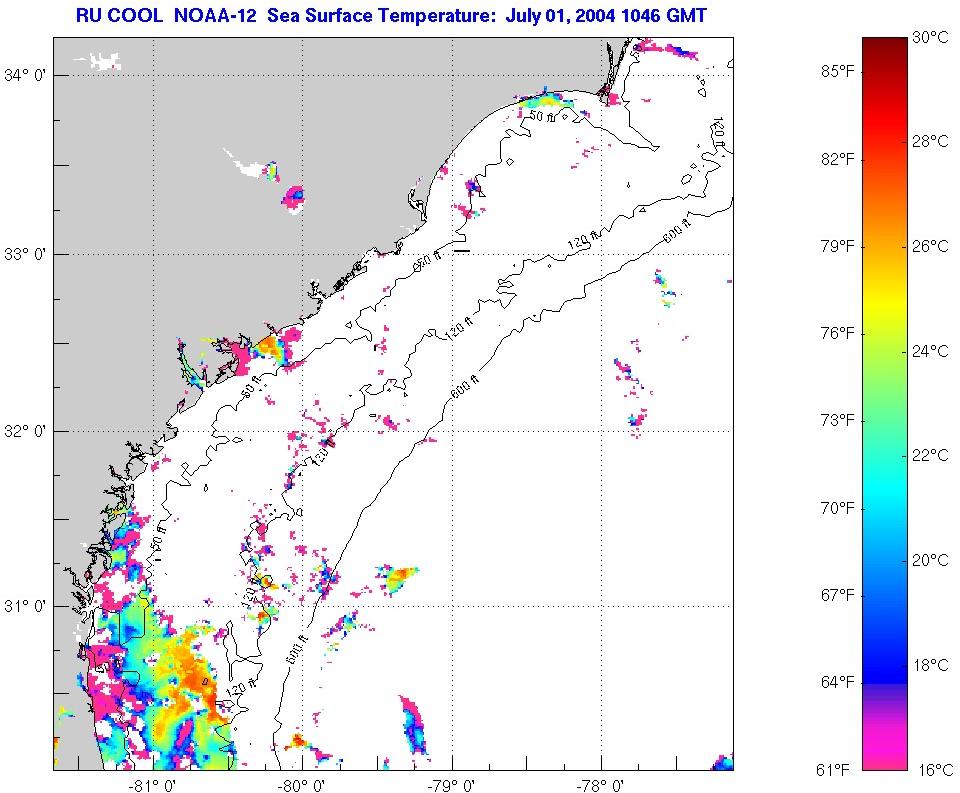Click the "-81° 0'" longitude label
The image size is (960, 793).
[x=153, y=785]
